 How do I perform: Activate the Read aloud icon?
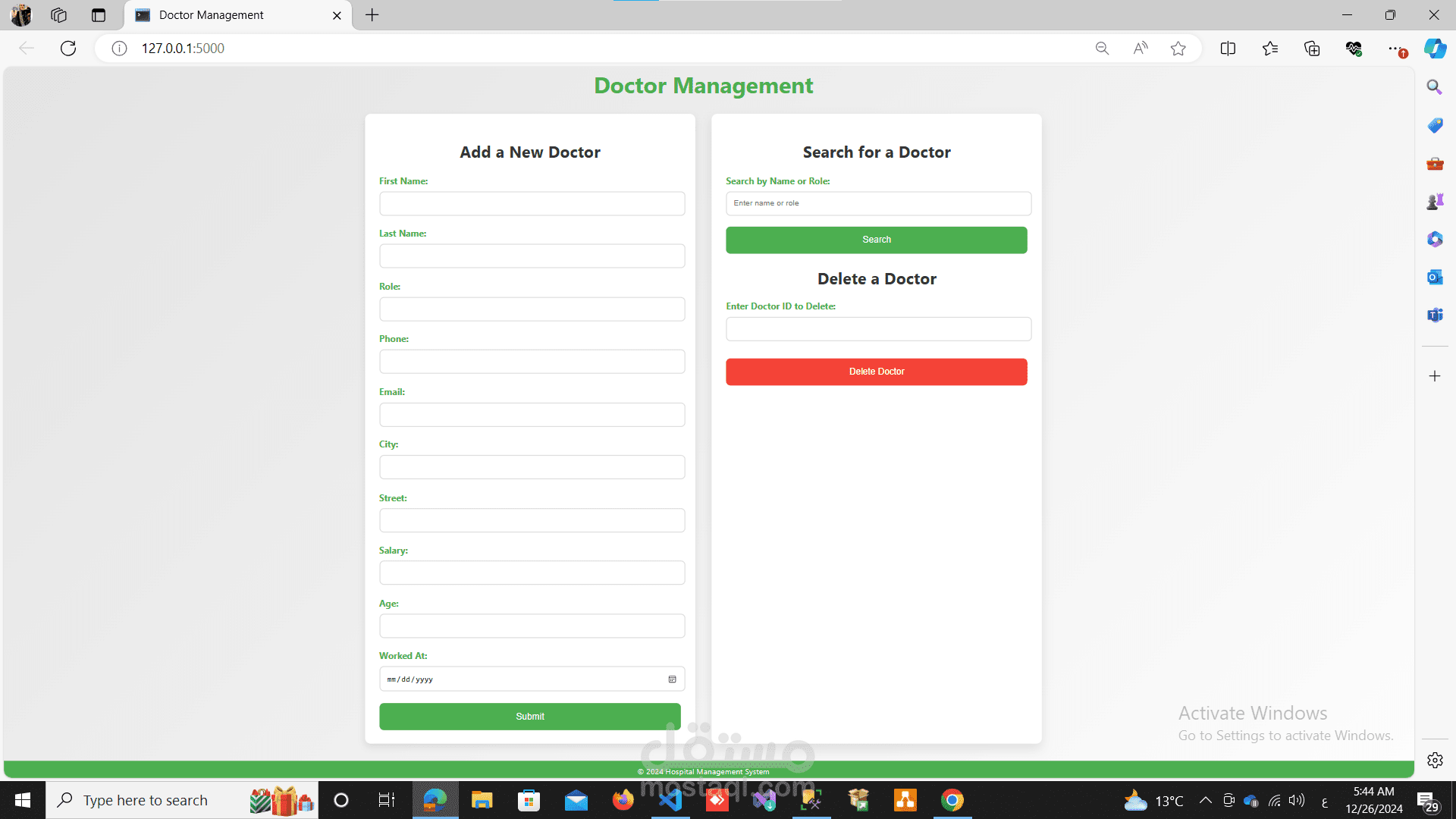coord(1141,49)
